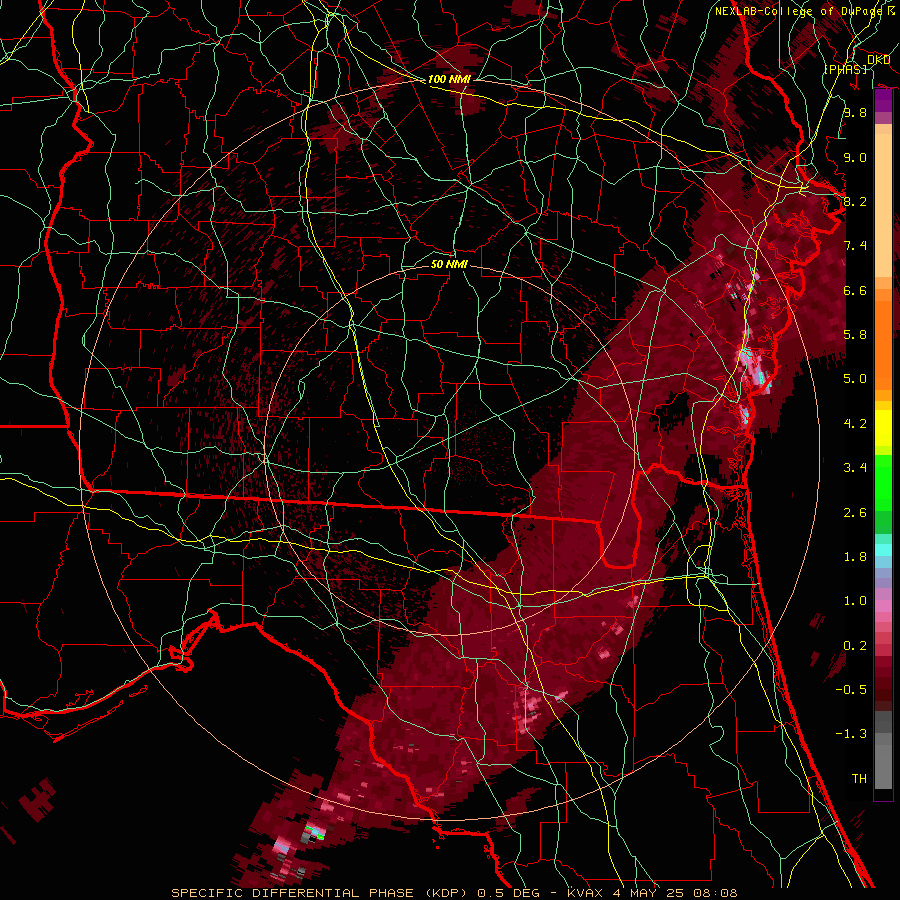Click the 3.4 value on the scale
Image resolution: width=900 pixels, height=900 pixels.
click(x=855, y=468)
